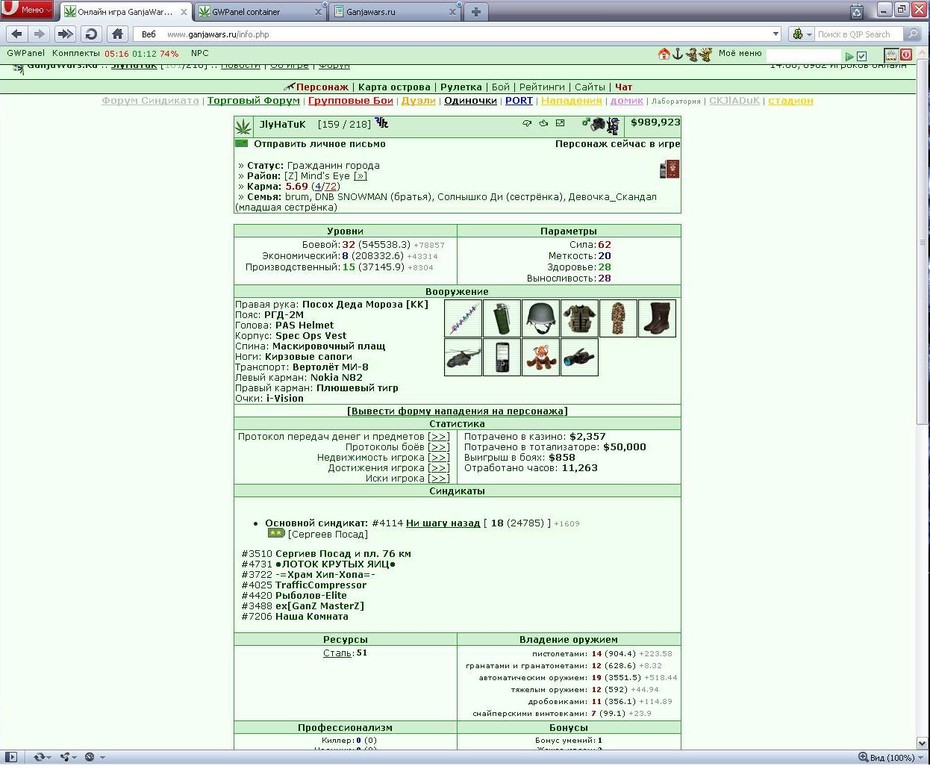This screenshot has height=772, width=930.
Task: Click the envelope icon in the character header
Action: click(x=560, y=123)
